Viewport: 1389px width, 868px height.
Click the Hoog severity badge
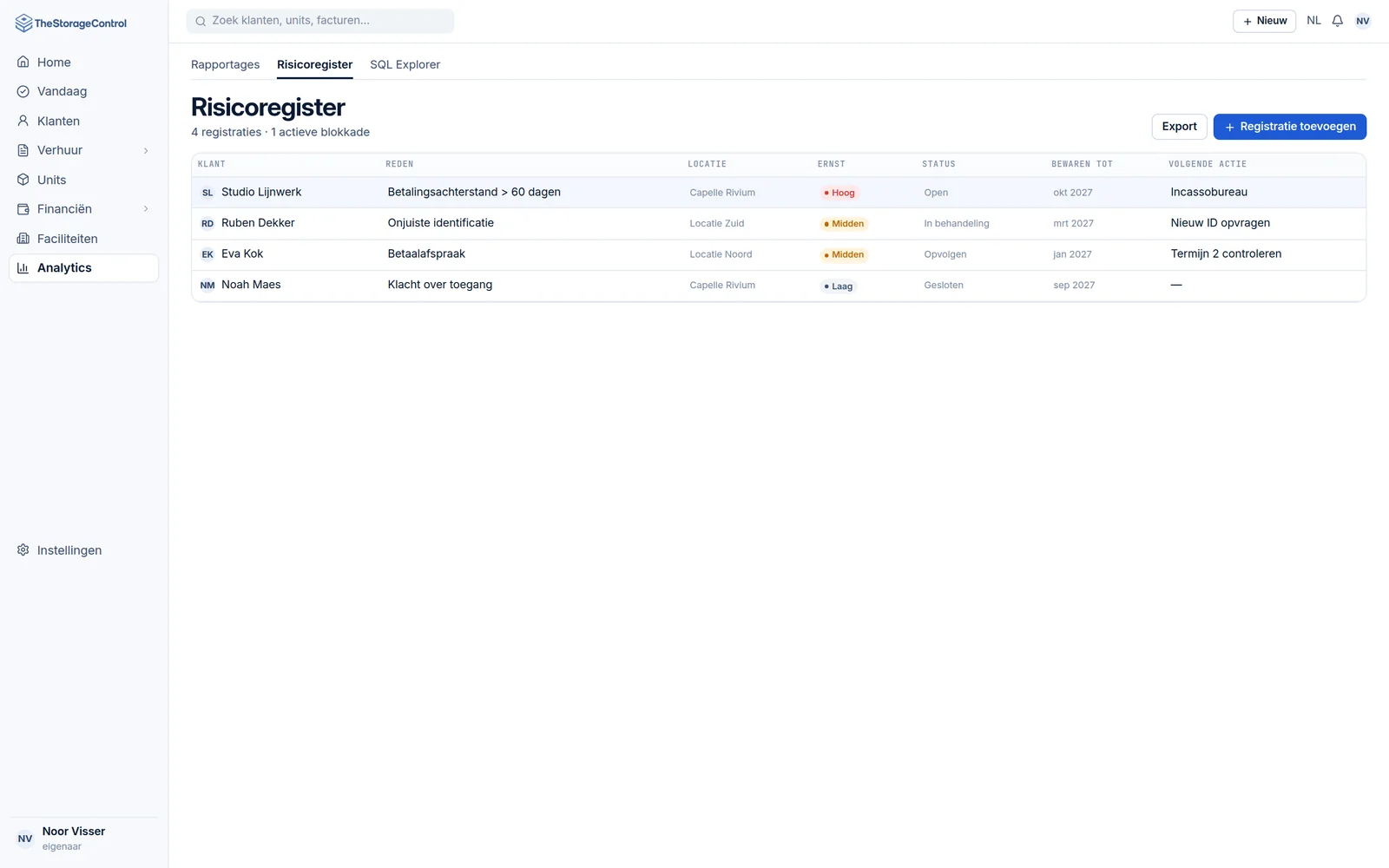(839, 193)
